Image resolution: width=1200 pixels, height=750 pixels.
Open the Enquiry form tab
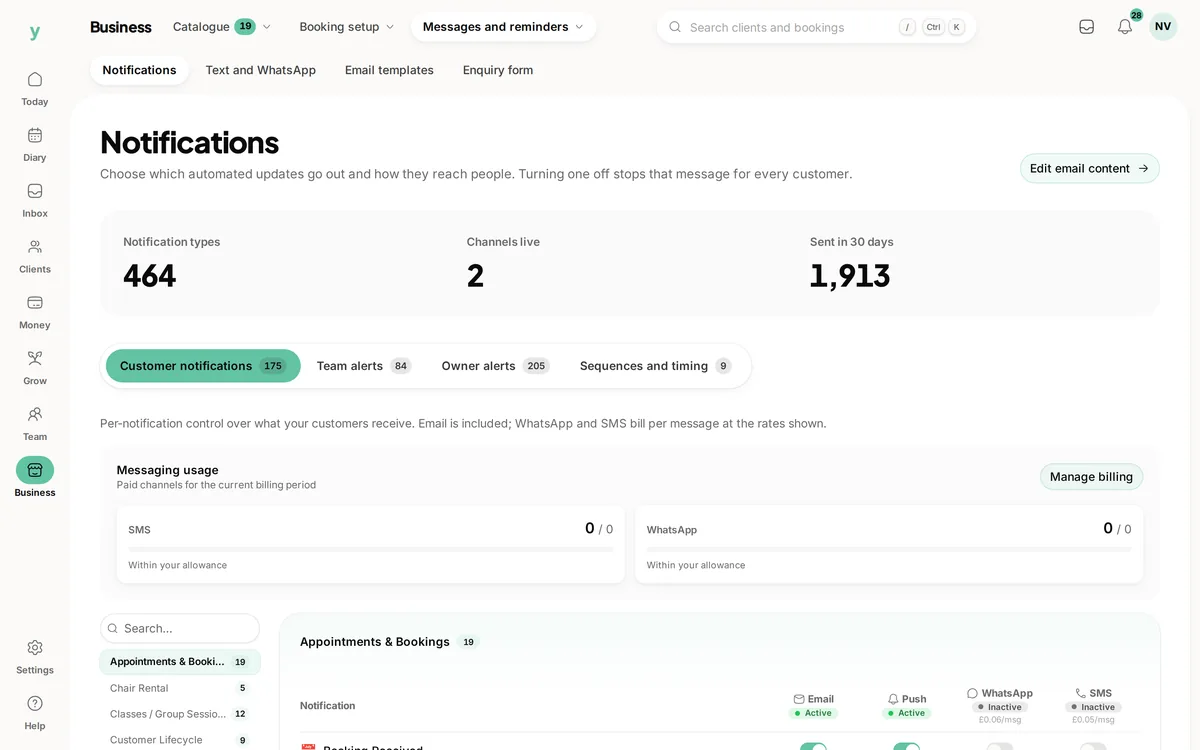(498, 70)
